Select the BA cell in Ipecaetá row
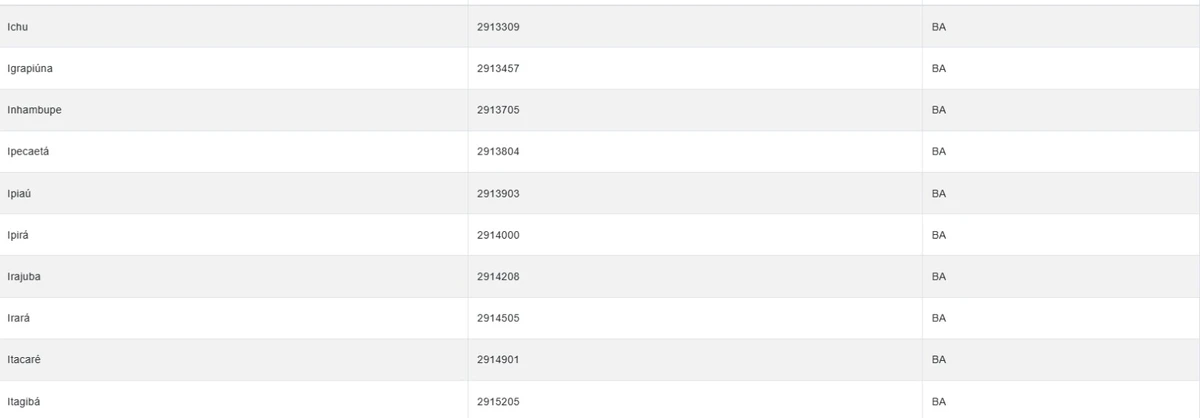This screenshot has height=418, width=1200. (x=938, y=152)
